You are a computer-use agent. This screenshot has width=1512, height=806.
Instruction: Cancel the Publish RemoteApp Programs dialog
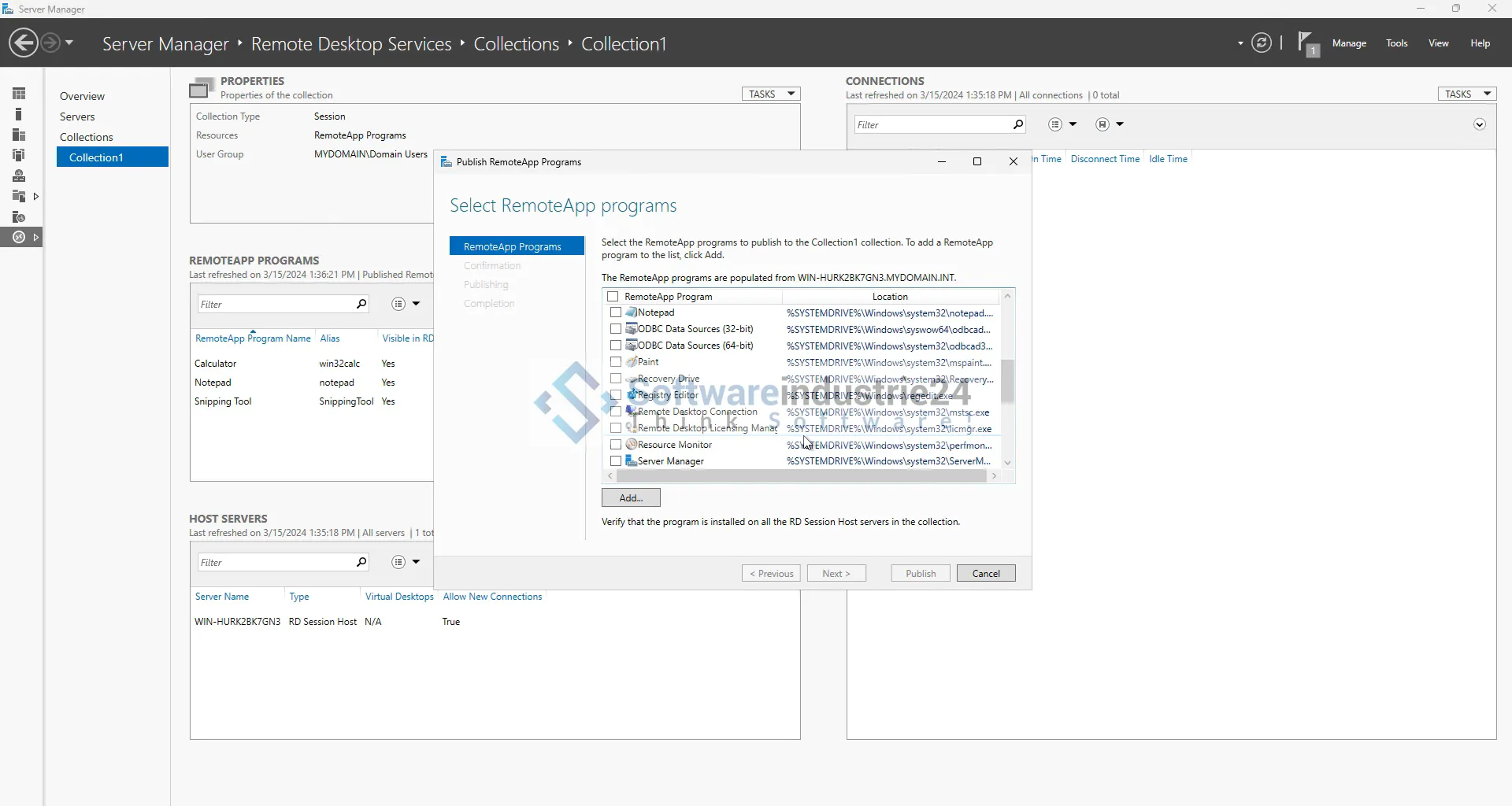[985, 574]
